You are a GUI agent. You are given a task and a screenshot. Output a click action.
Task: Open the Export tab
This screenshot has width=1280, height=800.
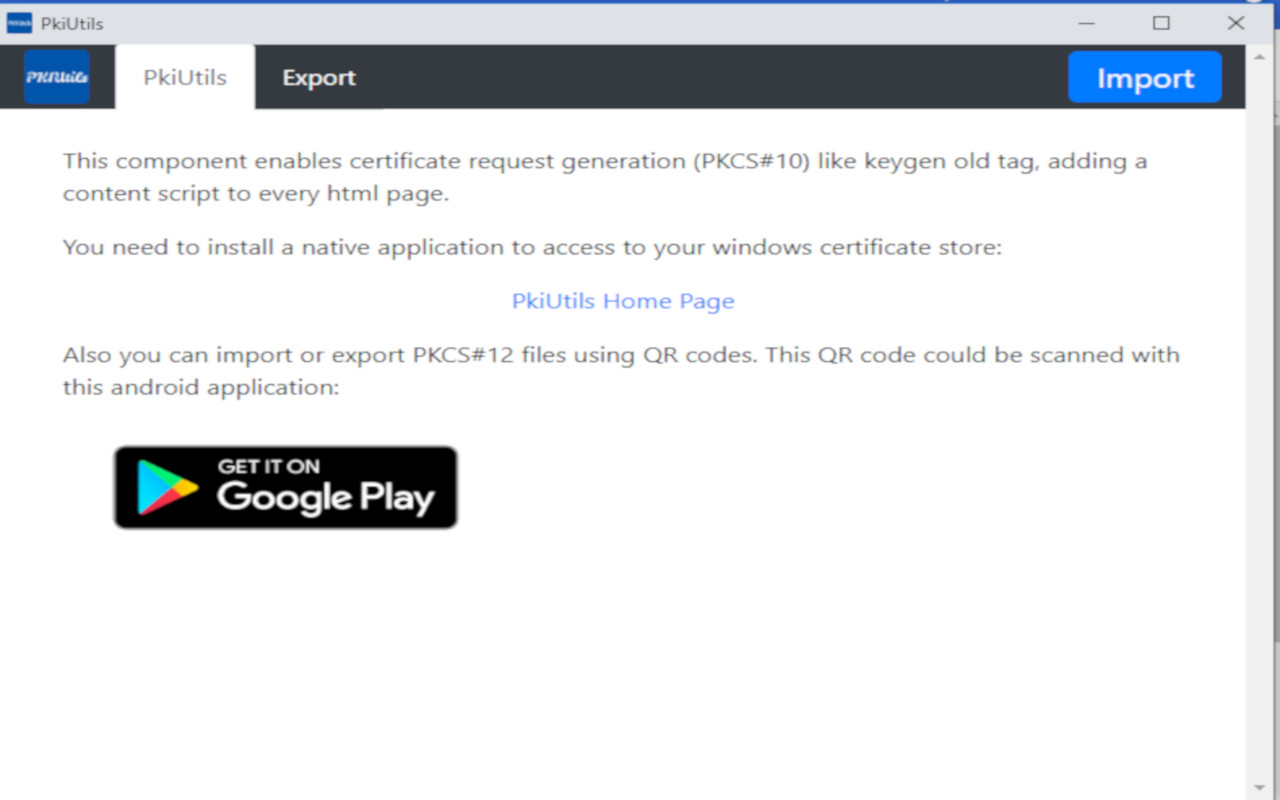318,77
